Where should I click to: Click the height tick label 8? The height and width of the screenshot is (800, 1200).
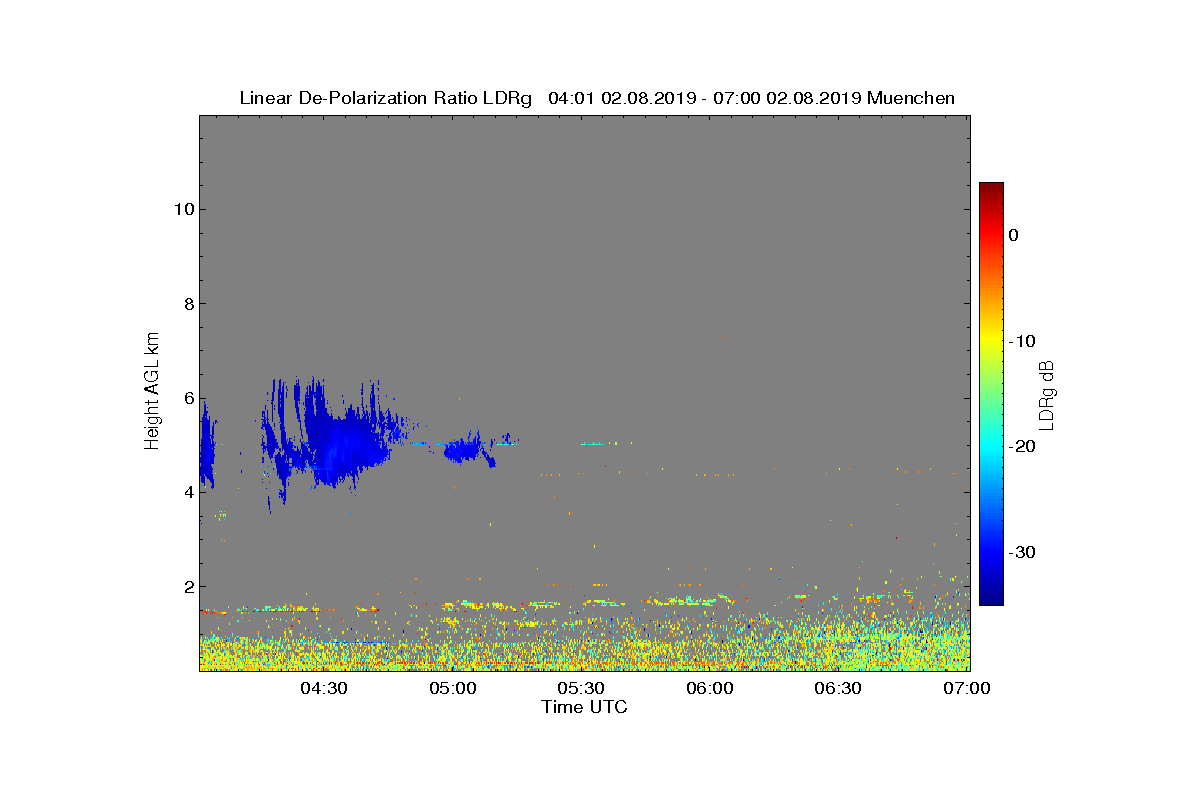[x=189, y=304]
